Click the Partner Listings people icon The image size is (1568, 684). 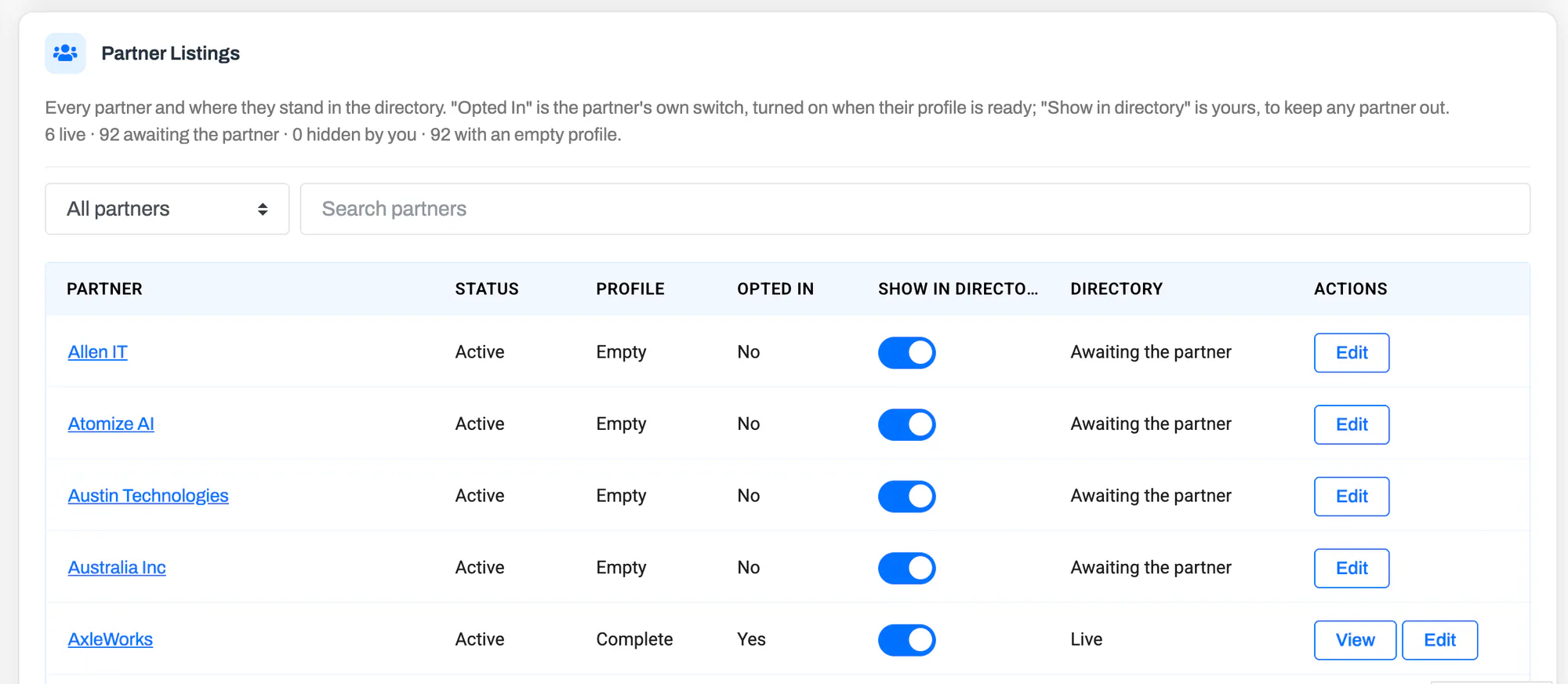[x=65, y=53]
